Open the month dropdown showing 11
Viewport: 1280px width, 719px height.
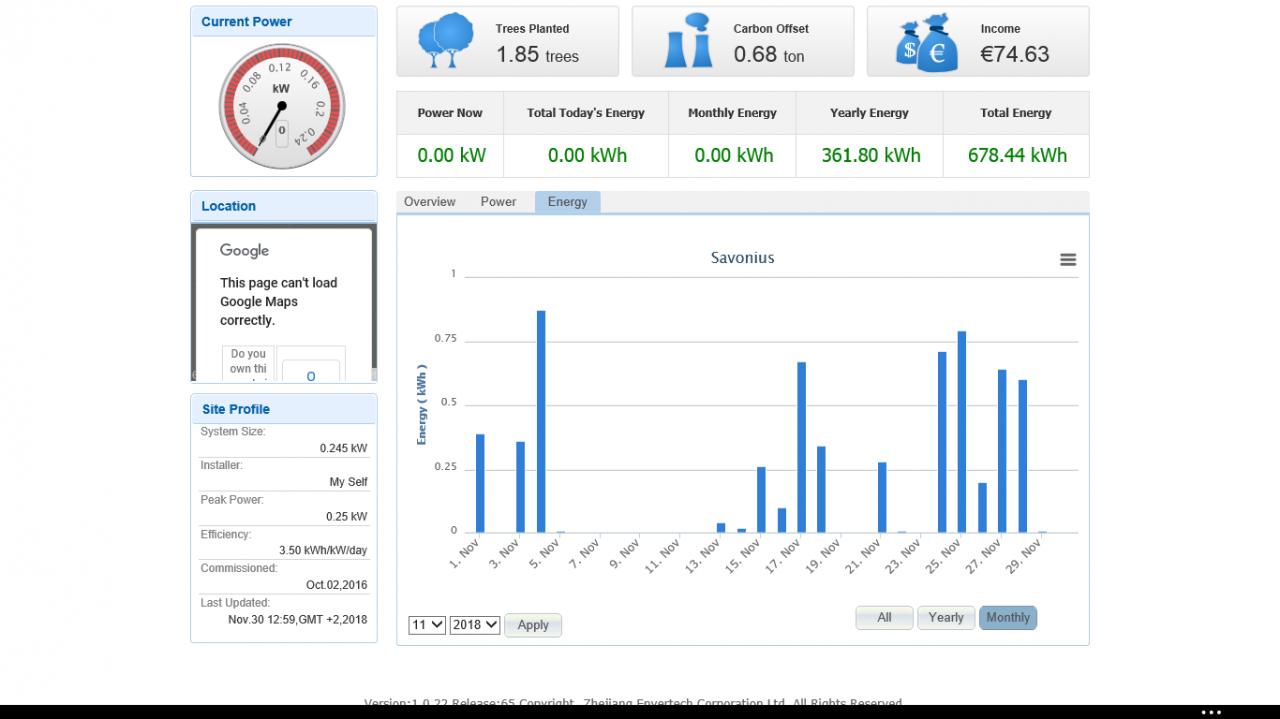pyautogui.click(x=427, y=625)
